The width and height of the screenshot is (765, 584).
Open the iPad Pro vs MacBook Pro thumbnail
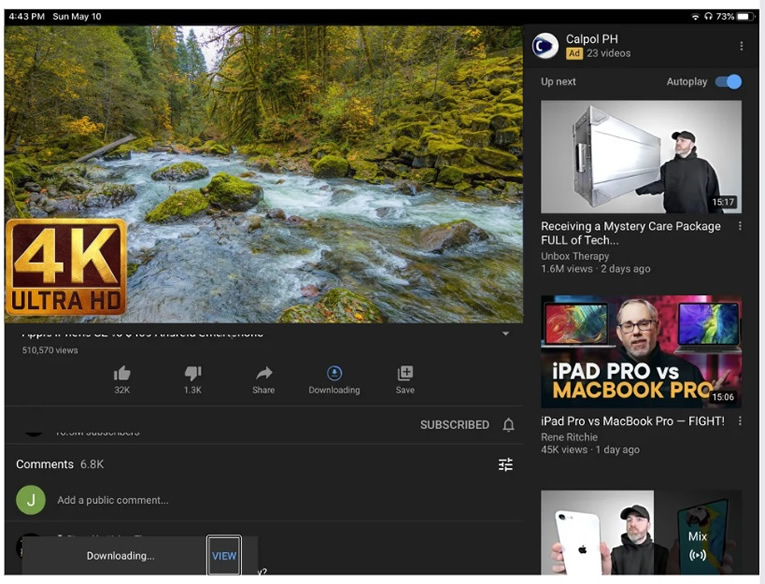(x=641, y=351)
